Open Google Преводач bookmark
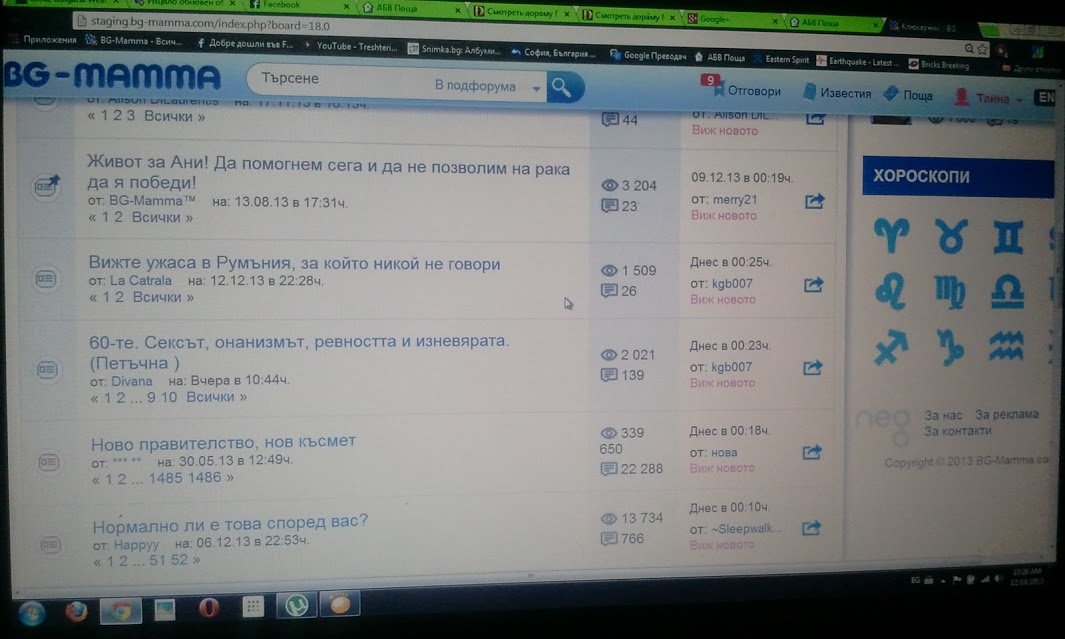This screenshot has width=1065, height=639. click(648, 55)
